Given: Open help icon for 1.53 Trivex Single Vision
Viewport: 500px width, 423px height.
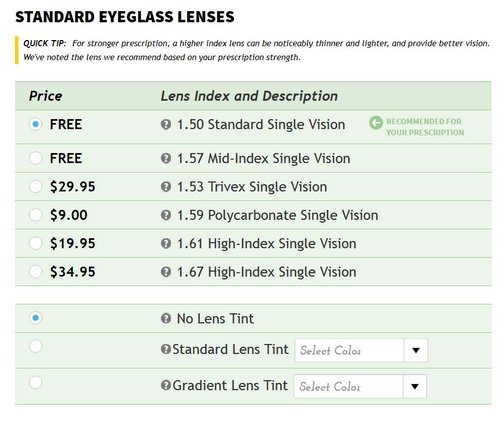Looking at the screenshot, I should pos(166,187).
